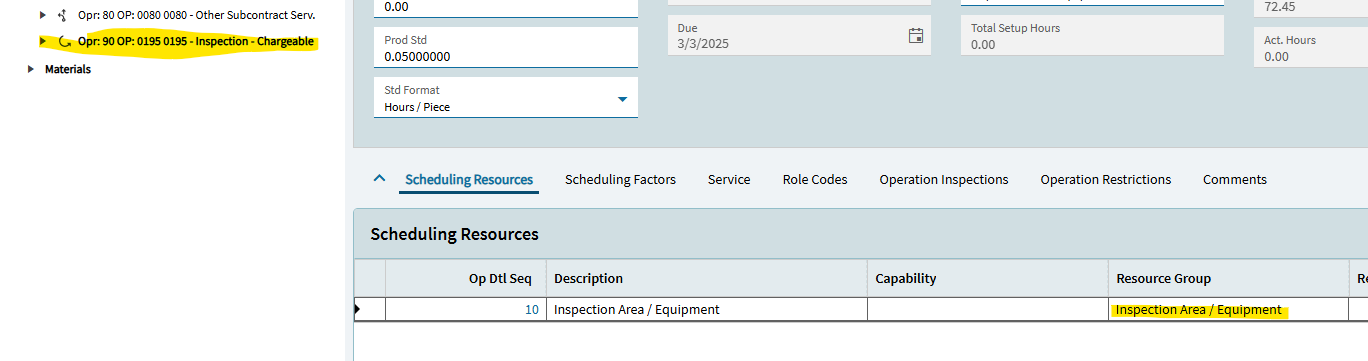Click the row selector arrow in the grid
The image size is (1368, 361).
coord(359,310)
